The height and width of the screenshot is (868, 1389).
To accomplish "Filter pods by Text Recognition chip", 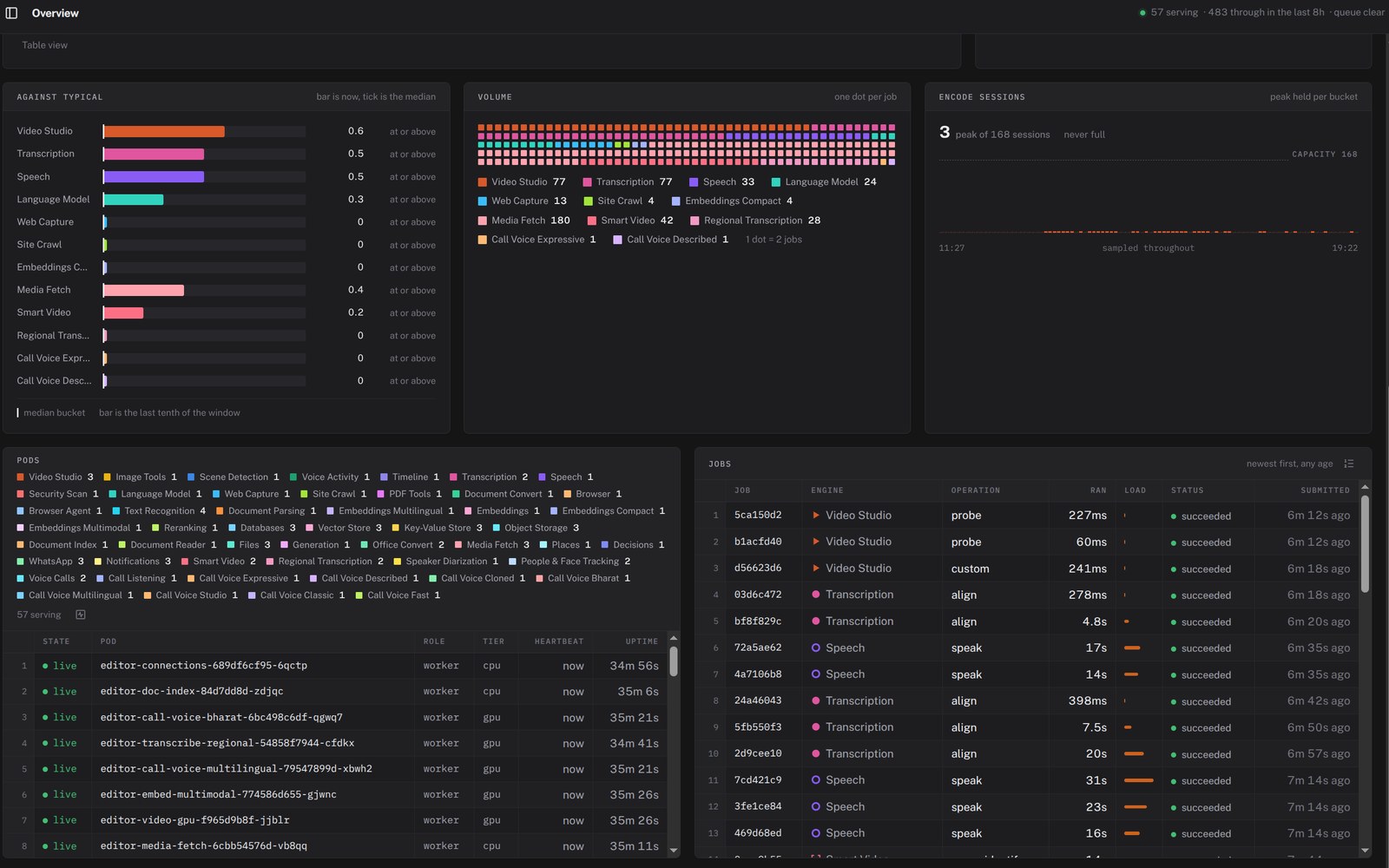I will (159, 511).
